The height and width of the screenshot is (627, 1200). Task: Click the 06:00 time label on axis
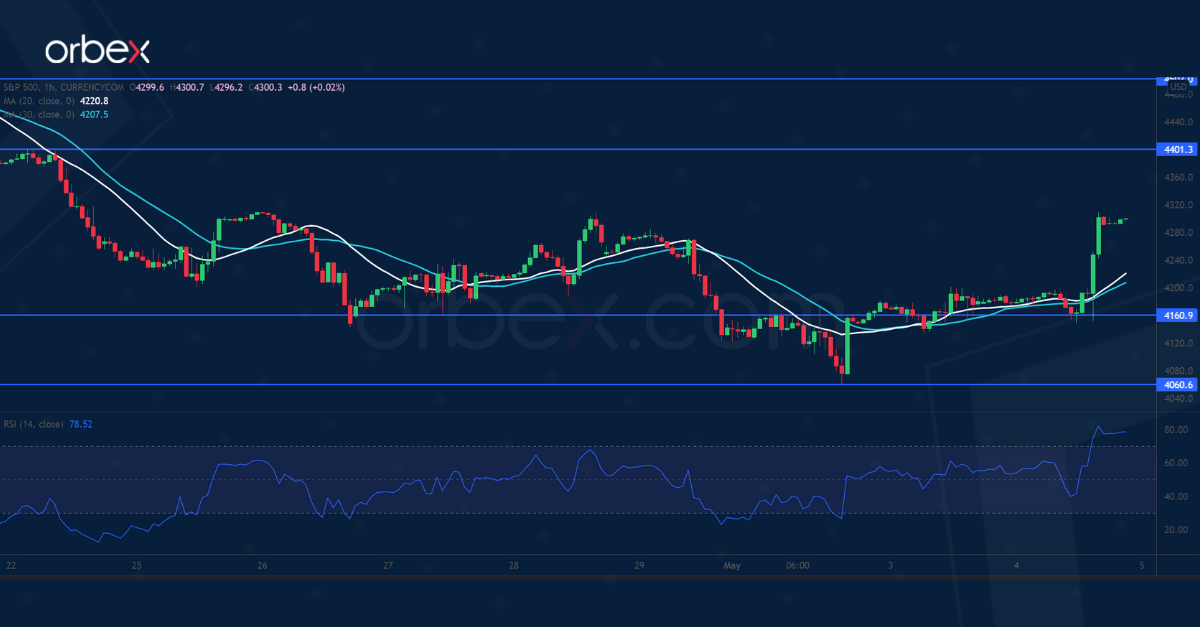797,565
